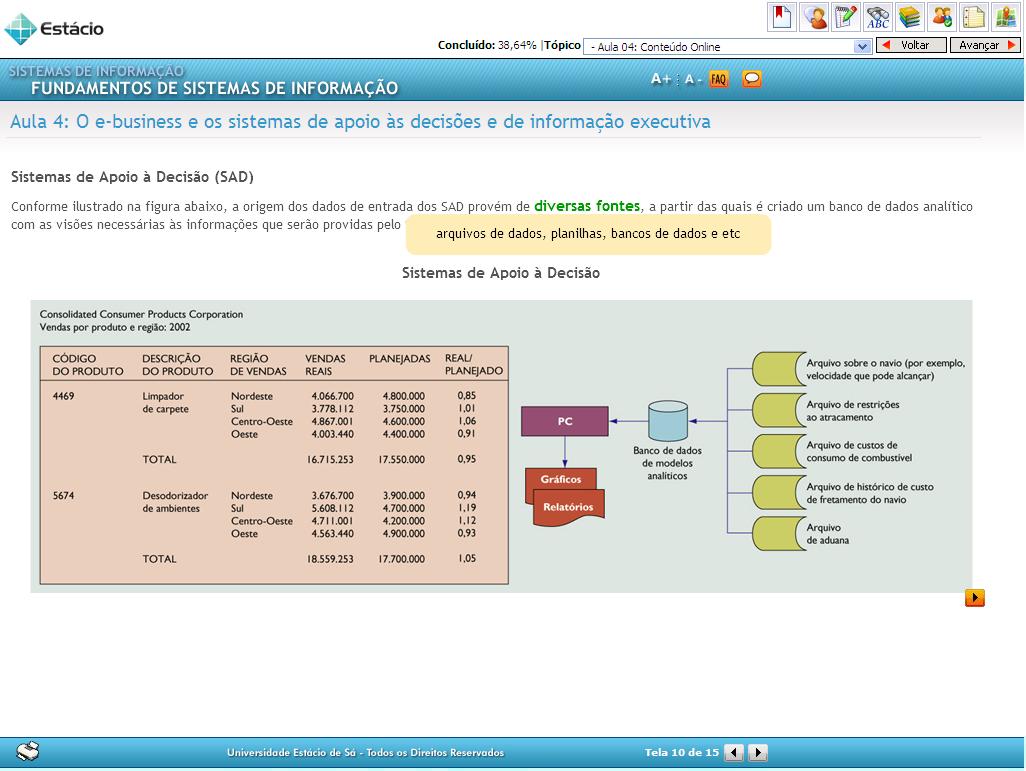Click the printer icon in footer
Screen dimensions: 1026x771
pos(28,751)
